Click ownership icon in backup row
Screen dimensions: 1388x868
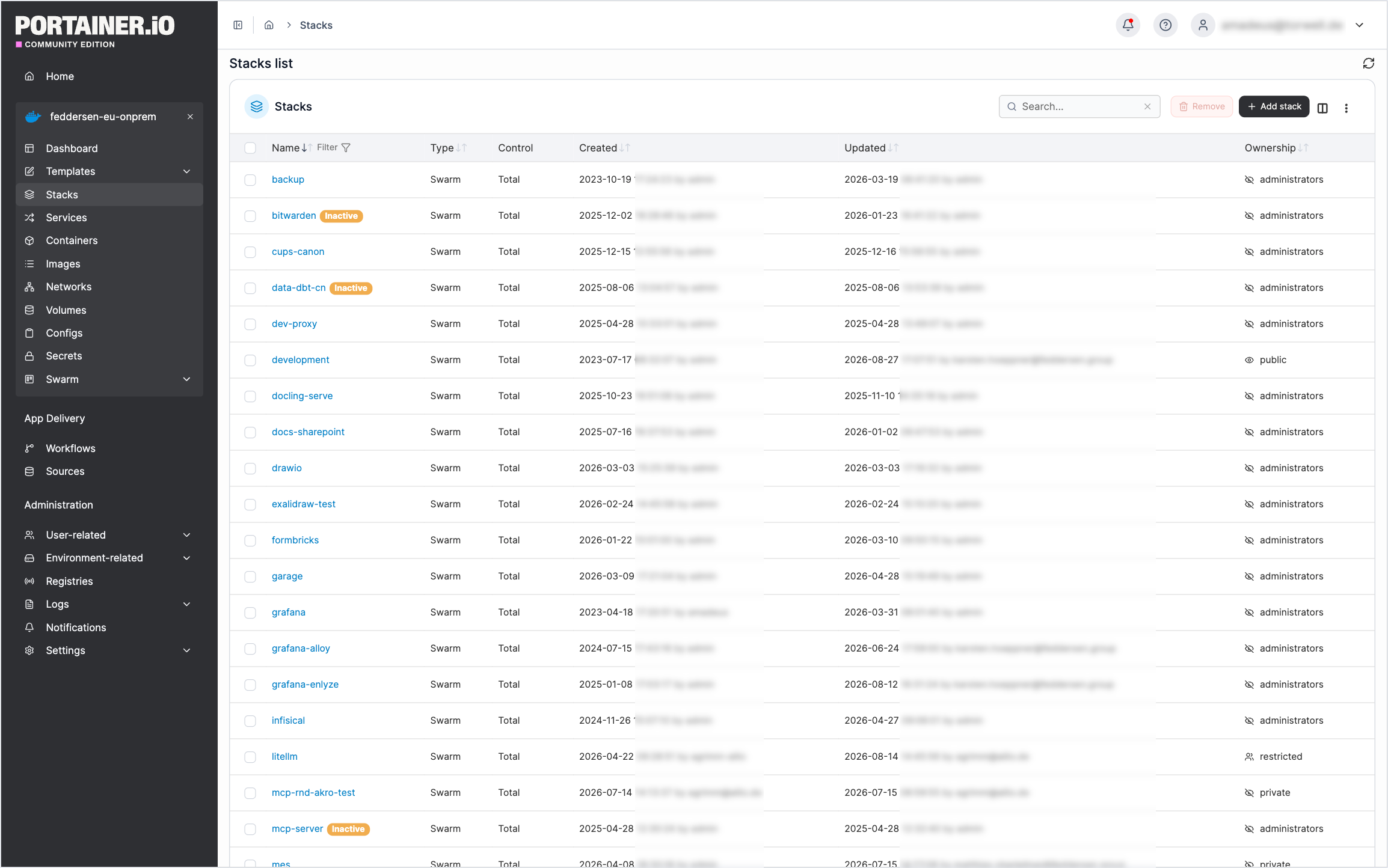[1249, 180]
